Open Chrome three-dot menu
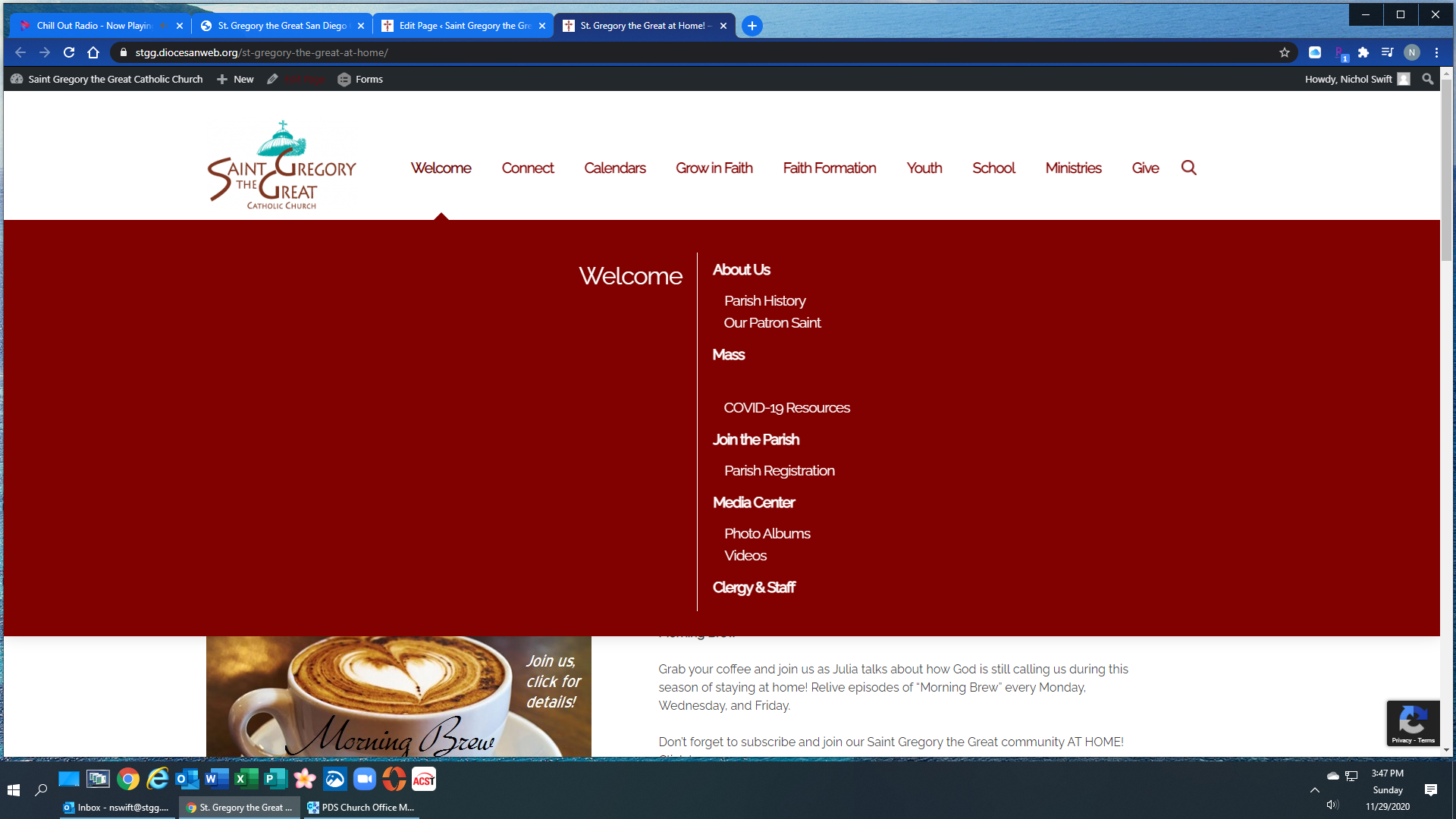 (1436, 52)
